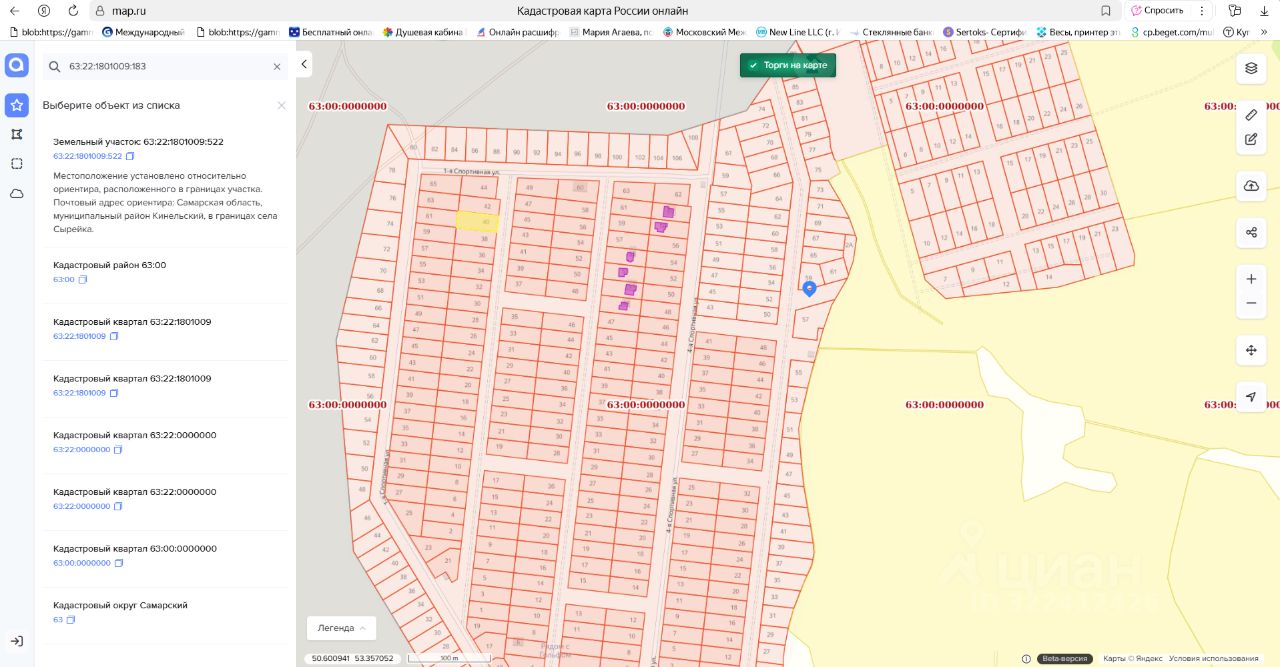Open parcel link 63:22:1801009:522
This screenshot has height=667, width=1280.
pos(87,156)
